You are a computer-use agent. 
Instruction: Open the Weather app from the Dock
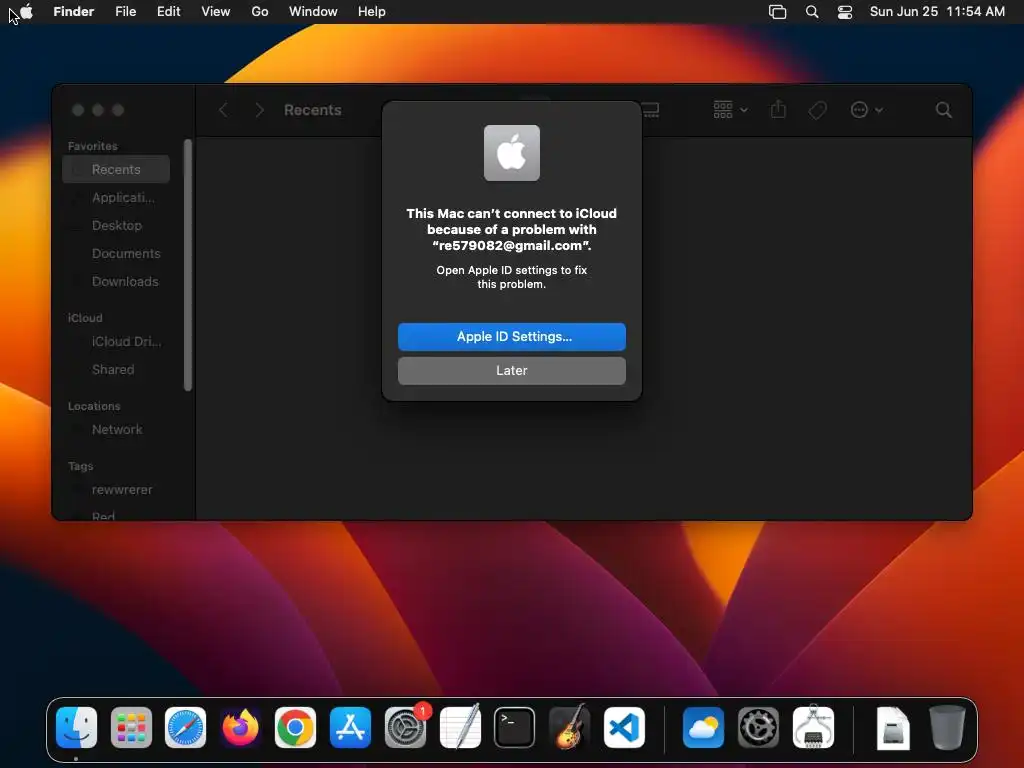coord(703,728)
